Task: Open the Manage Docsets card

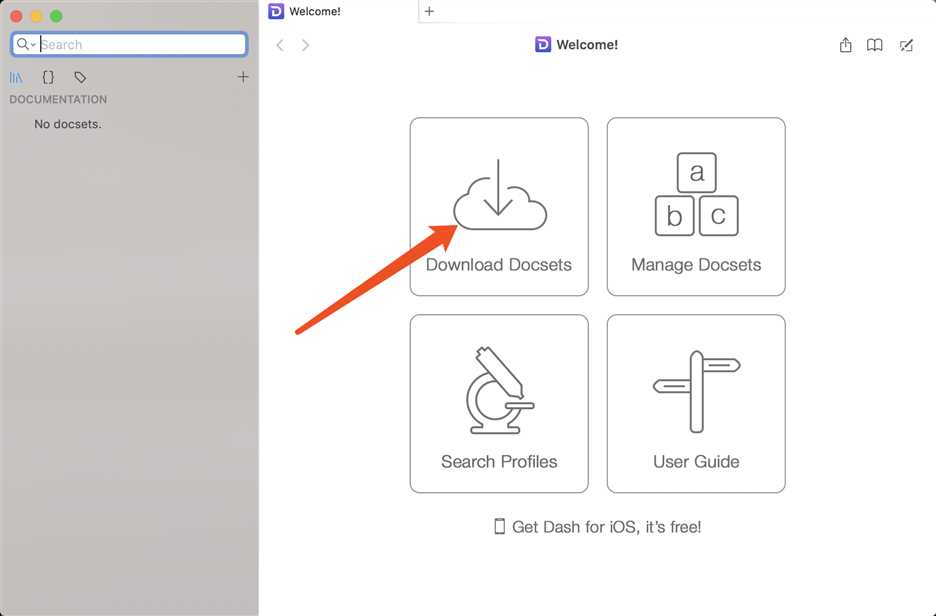Action: click(x=696, y=207)
